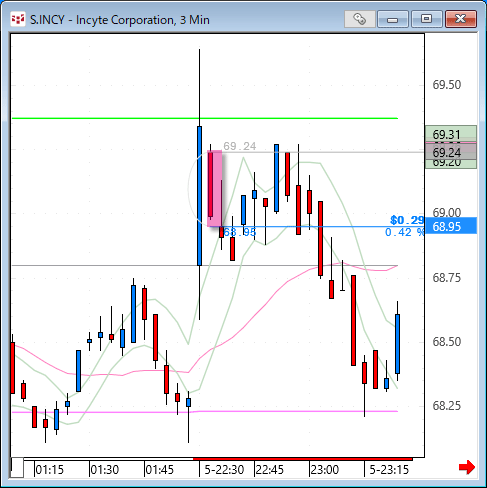Image resolution: width=487 pixels, height=488 pixels.
Task: Click the red arrow at bottom right
Action: [x=467, y=467]
